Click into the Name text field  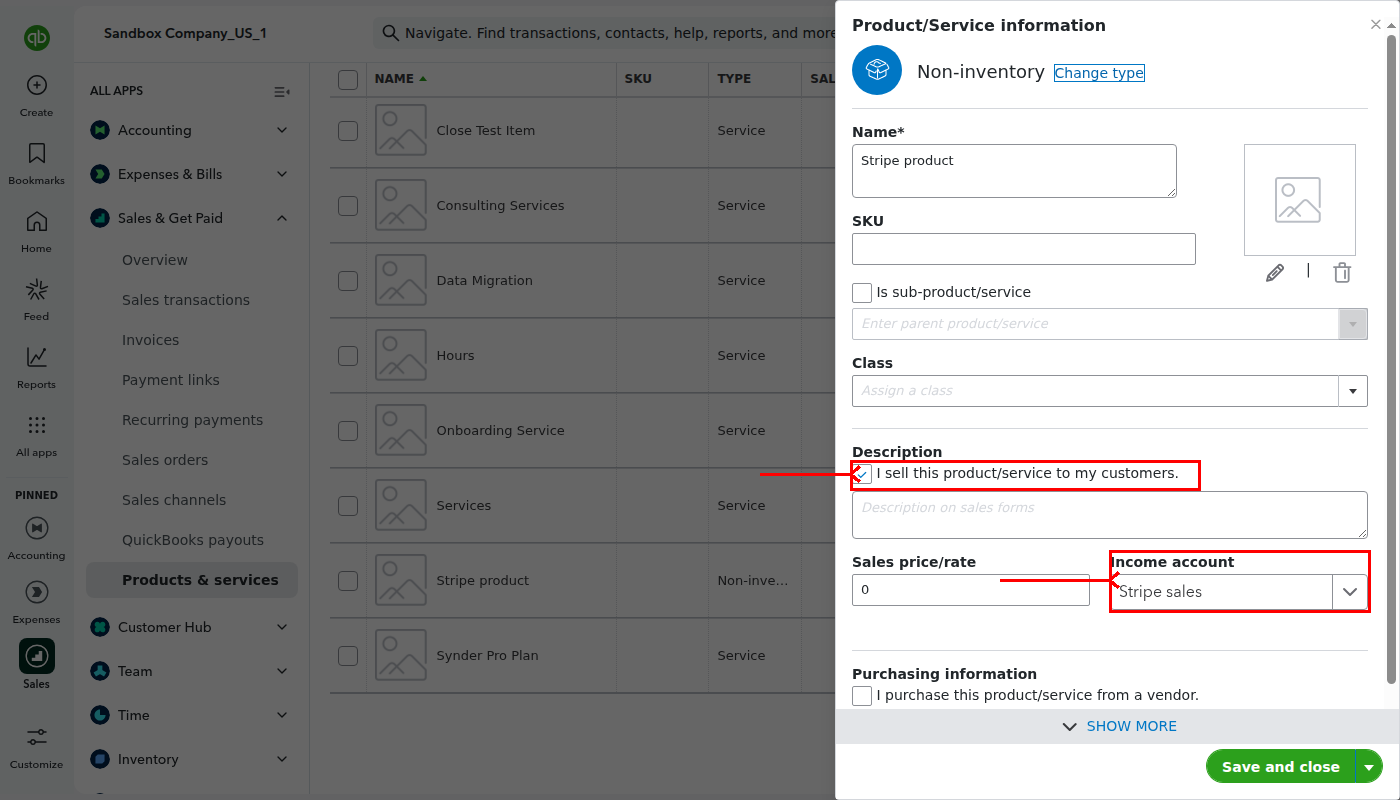pos(1014,171)
